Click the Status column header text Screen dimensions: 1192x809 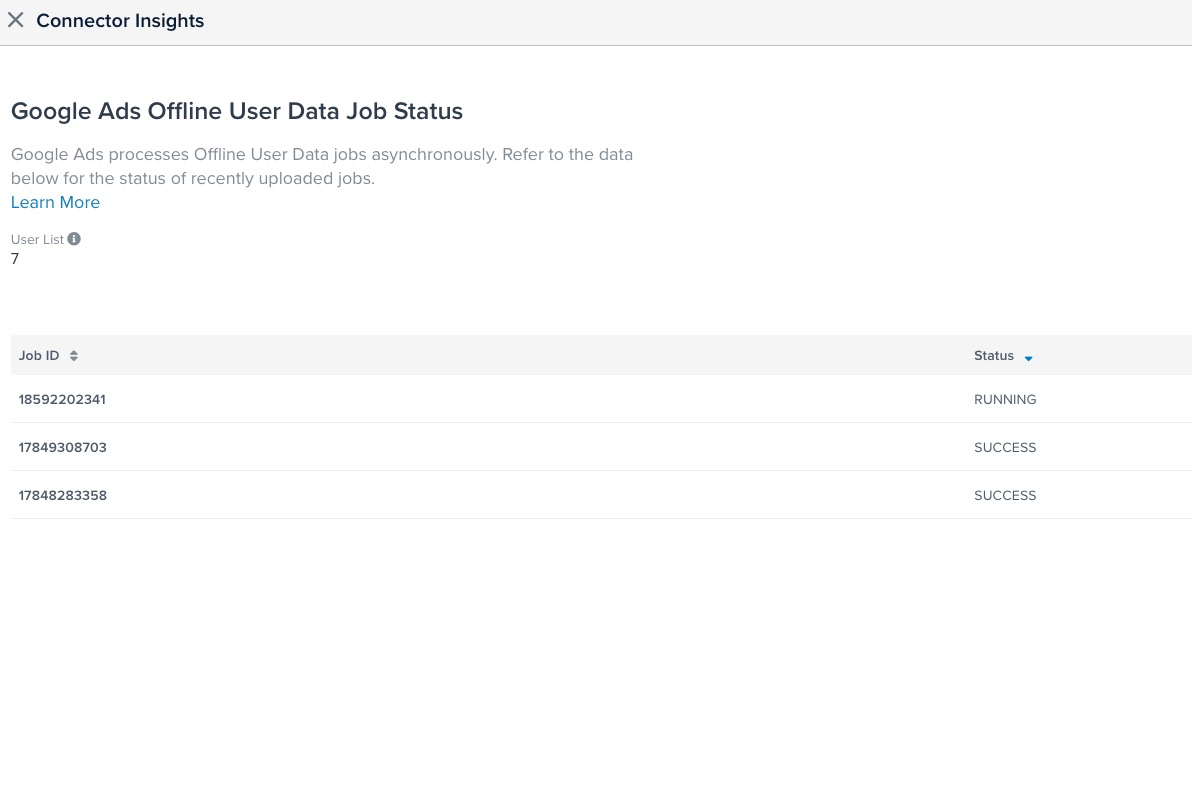point(993,356)
